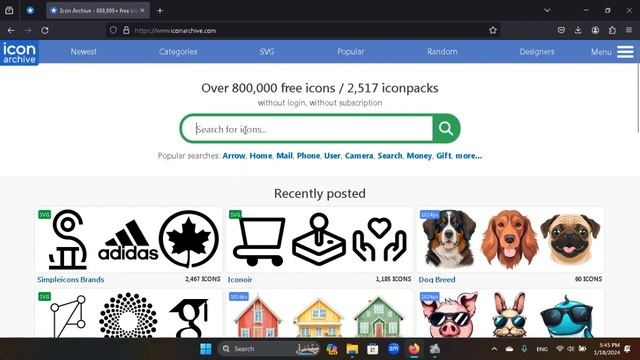Open Firefox extensions puzzle icon
Image resolution: width=640 pixels, height=360 pixels.
[x=612, y=30]
